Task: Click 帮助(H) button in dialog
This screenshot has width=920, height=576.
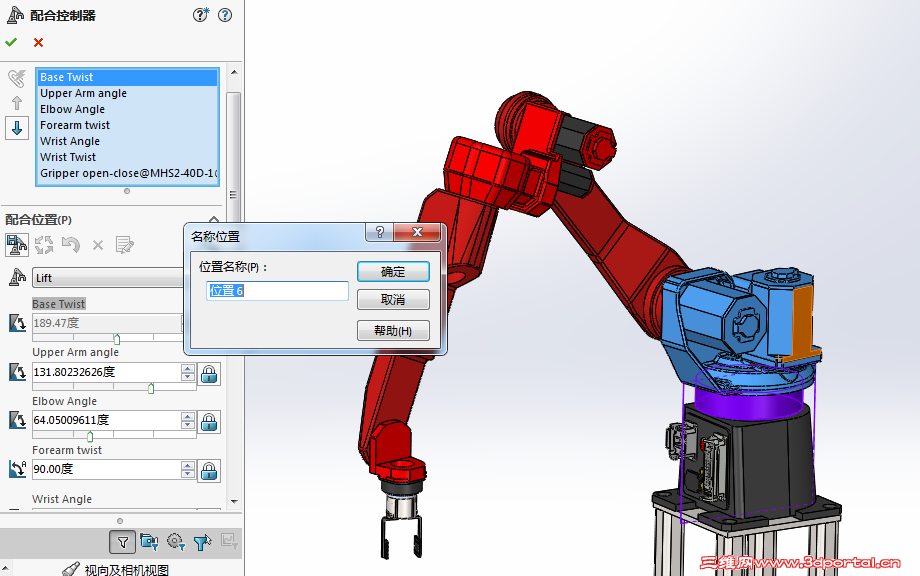Action: point(393,331)
